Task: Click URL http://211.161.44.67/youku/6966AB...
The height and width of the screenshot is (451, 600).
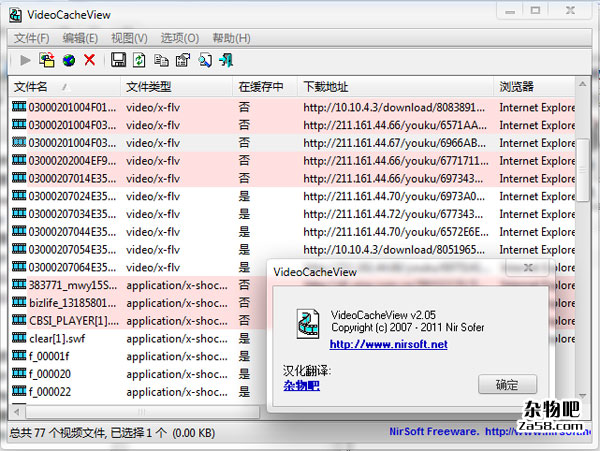Action: coord(395,143)
